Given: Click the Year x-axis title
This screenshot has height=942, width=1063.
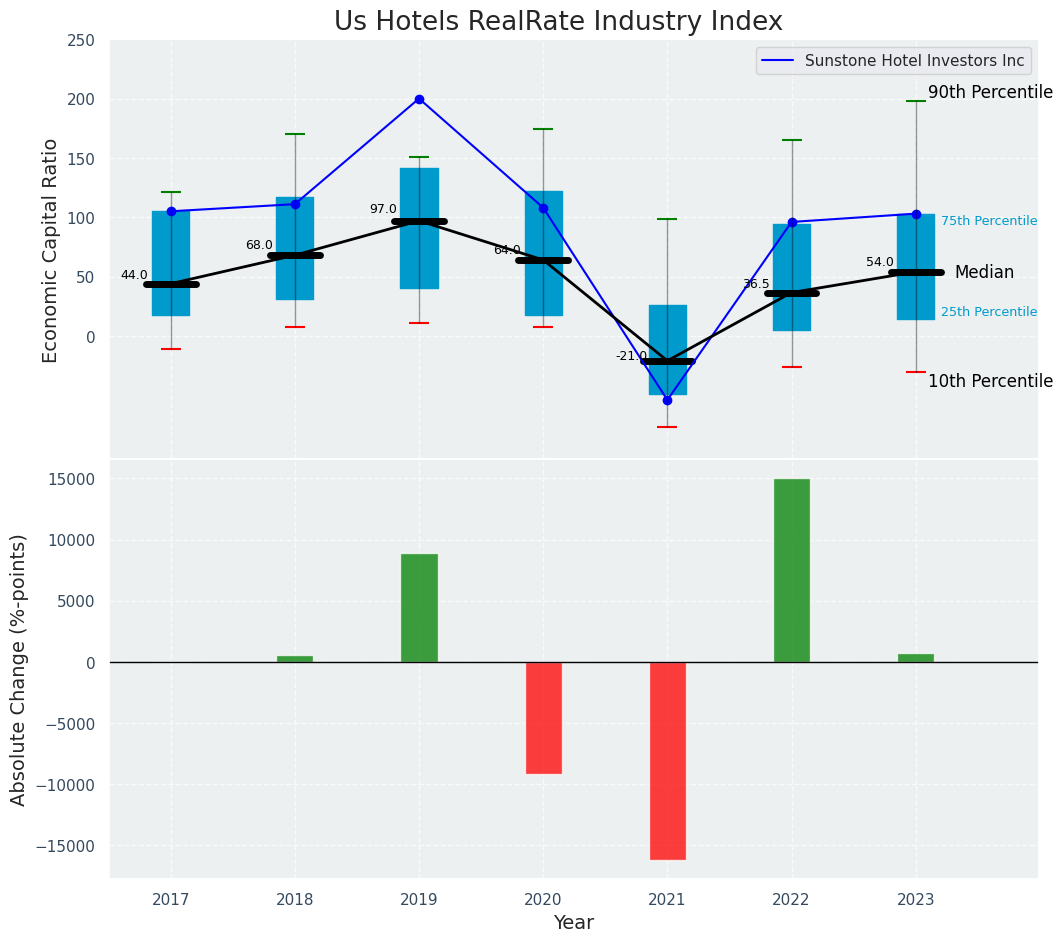Looking at the screenshot, I should click(x=573, y=923).
